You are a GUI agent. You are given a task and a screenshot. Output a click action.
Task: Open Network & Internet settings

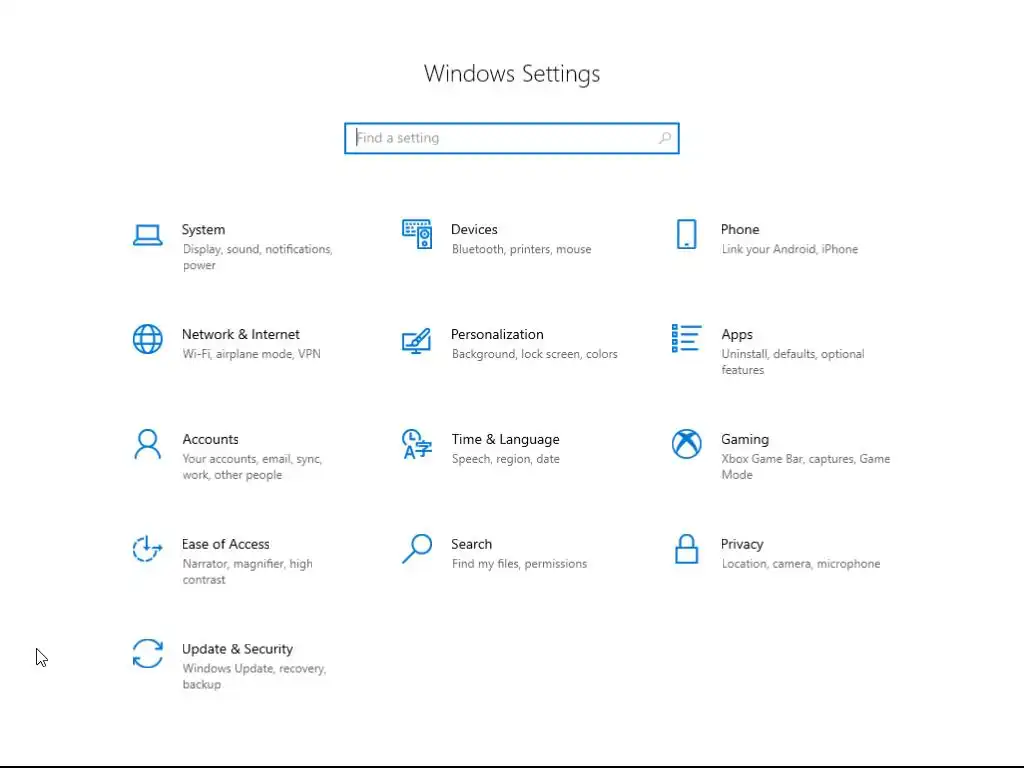pos(240,334)
